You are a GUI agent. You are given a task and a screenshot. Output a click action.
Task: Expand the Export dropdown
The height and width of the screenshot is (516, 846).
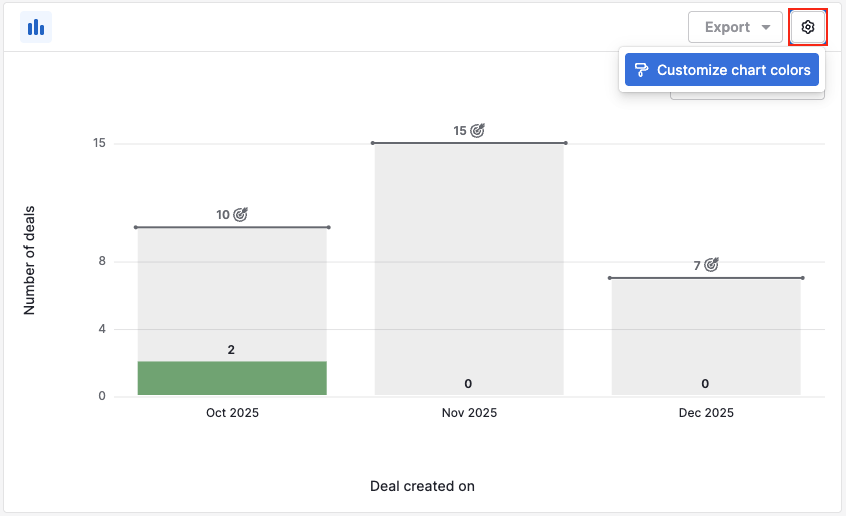pos(735,27)
